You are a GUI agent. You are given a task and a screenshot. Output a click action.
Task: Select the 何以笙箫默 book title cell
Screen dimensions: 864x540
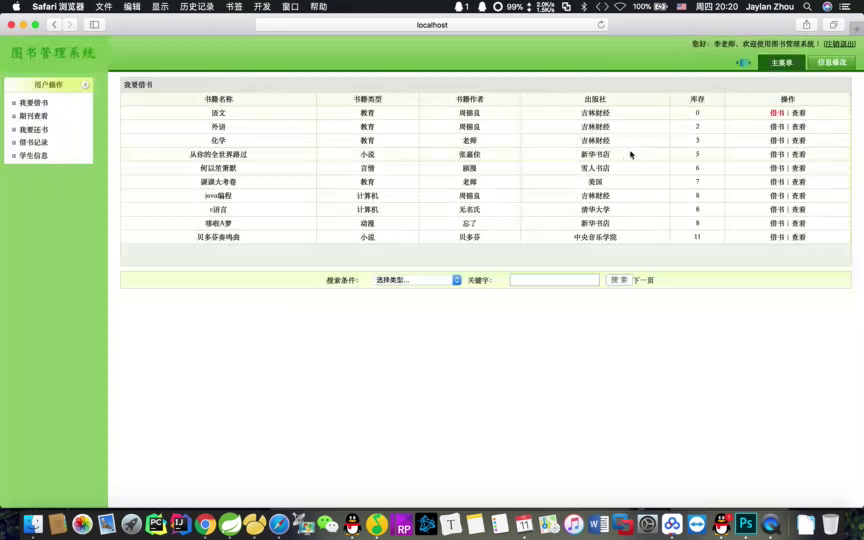pyautogui.click(x=218, y=168)
